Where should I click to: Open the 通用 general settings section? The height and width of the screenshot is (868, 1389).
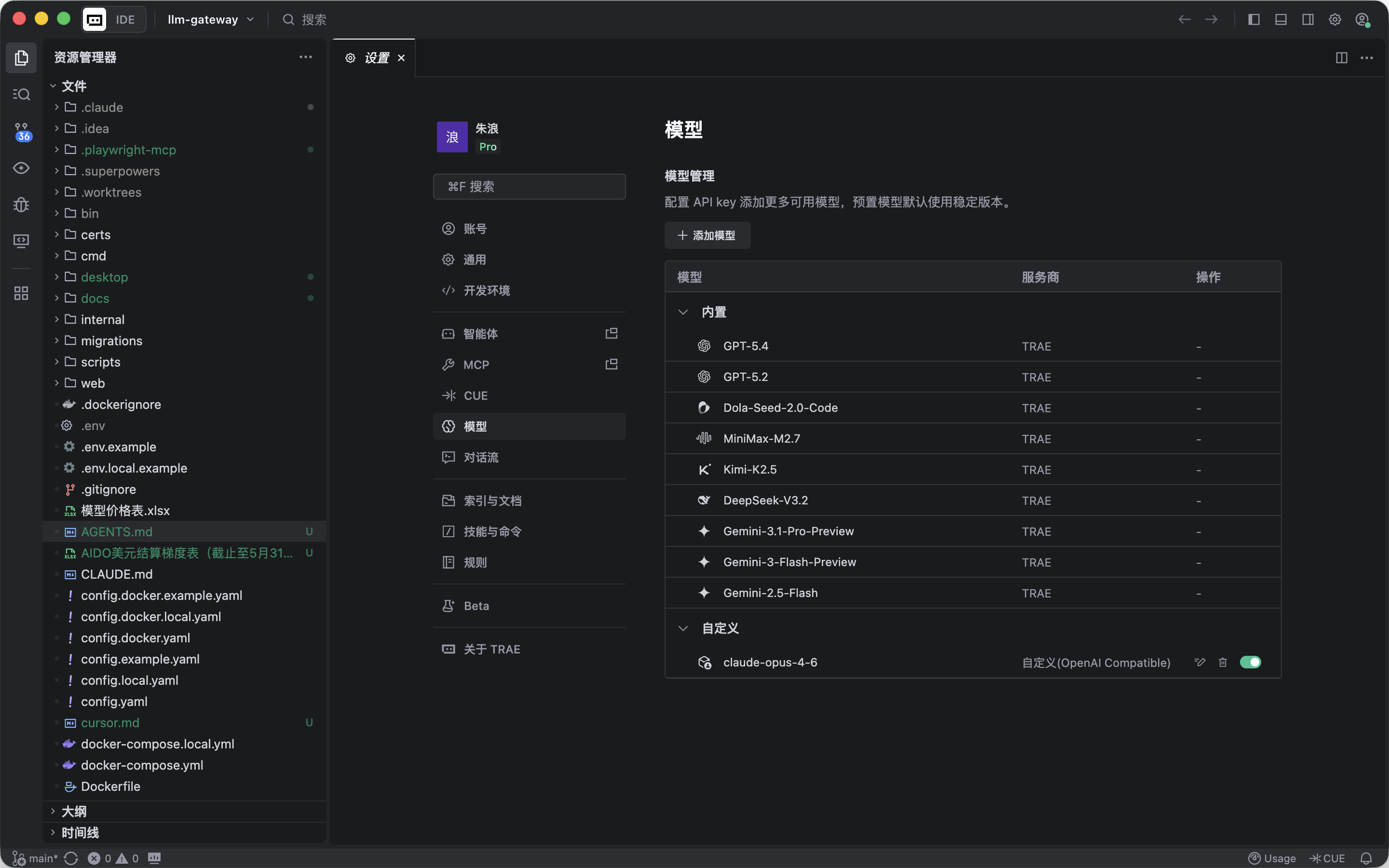529,259
